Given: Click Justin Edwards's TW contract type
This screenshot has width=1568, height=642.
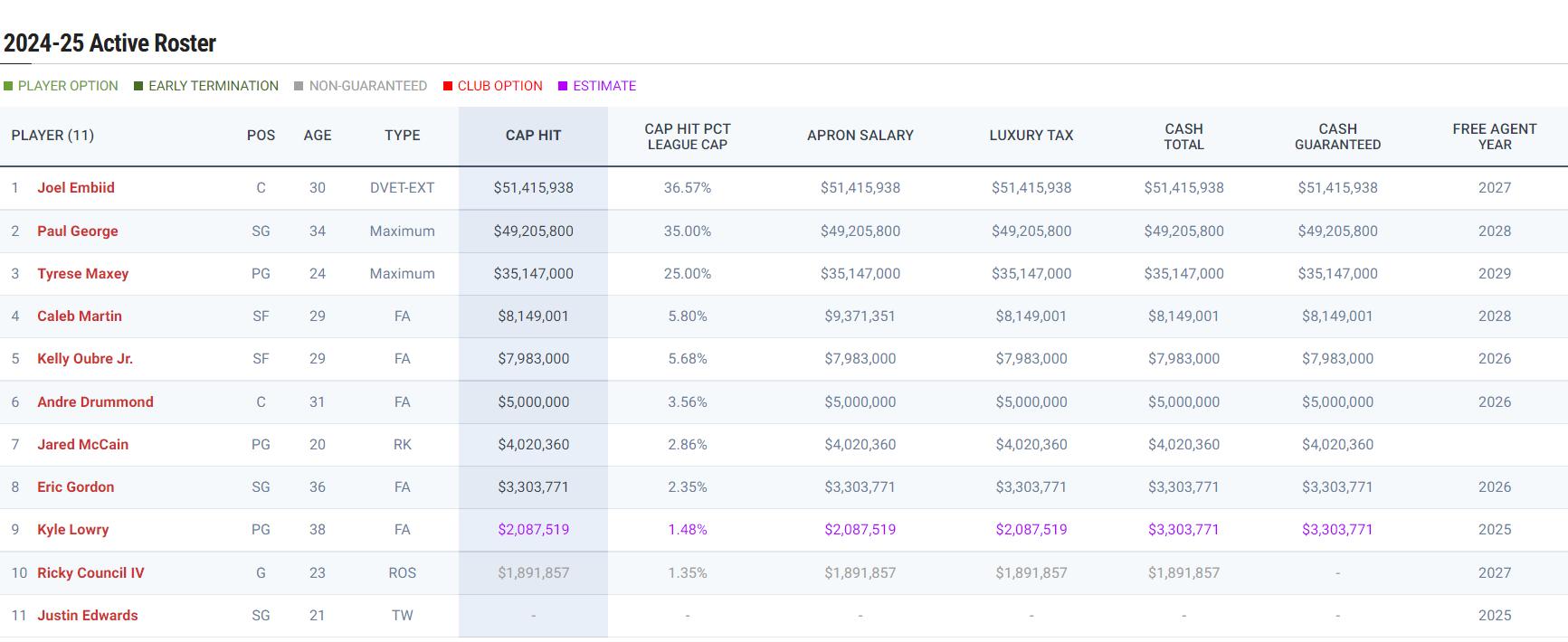Looking at the screenshot, I should pos(403,615).
